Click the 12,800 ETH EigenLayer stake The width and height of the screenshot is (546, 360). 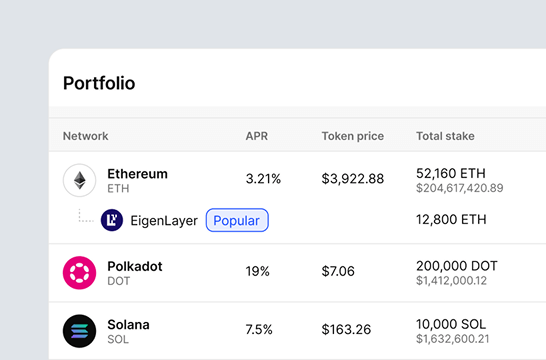(451, 220)
